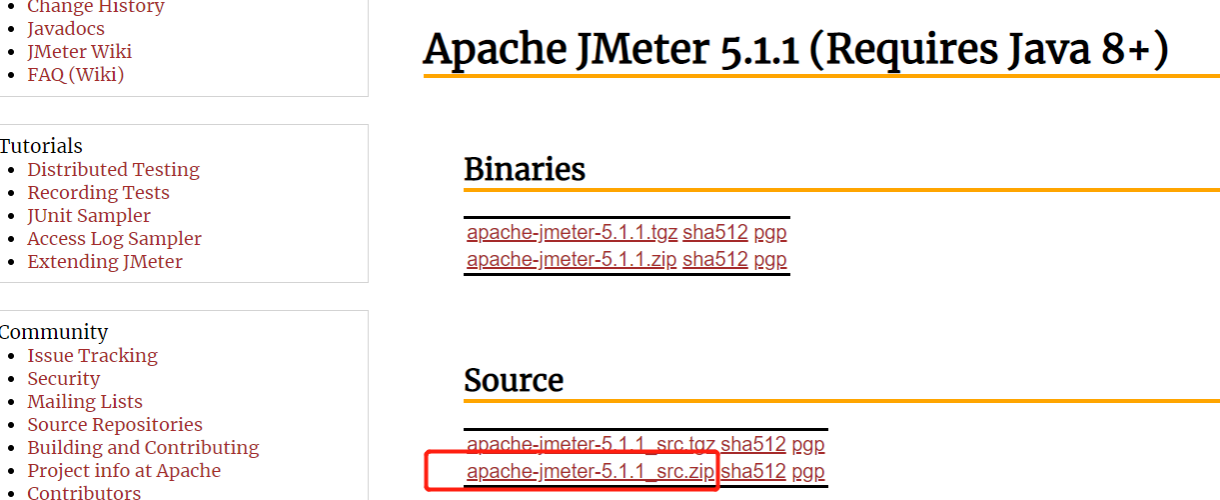Go to Distributed Testing tutorial
The height and width of the screenshot is (500, 1220).
coord(114,170)
